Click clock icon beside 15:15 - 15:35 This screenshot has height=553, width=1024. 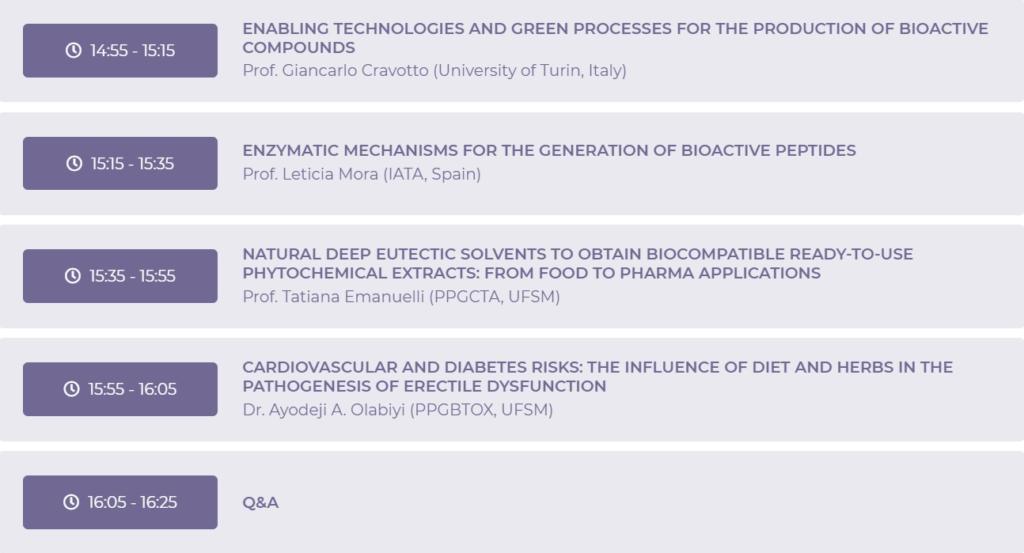[x=74, y=163]
